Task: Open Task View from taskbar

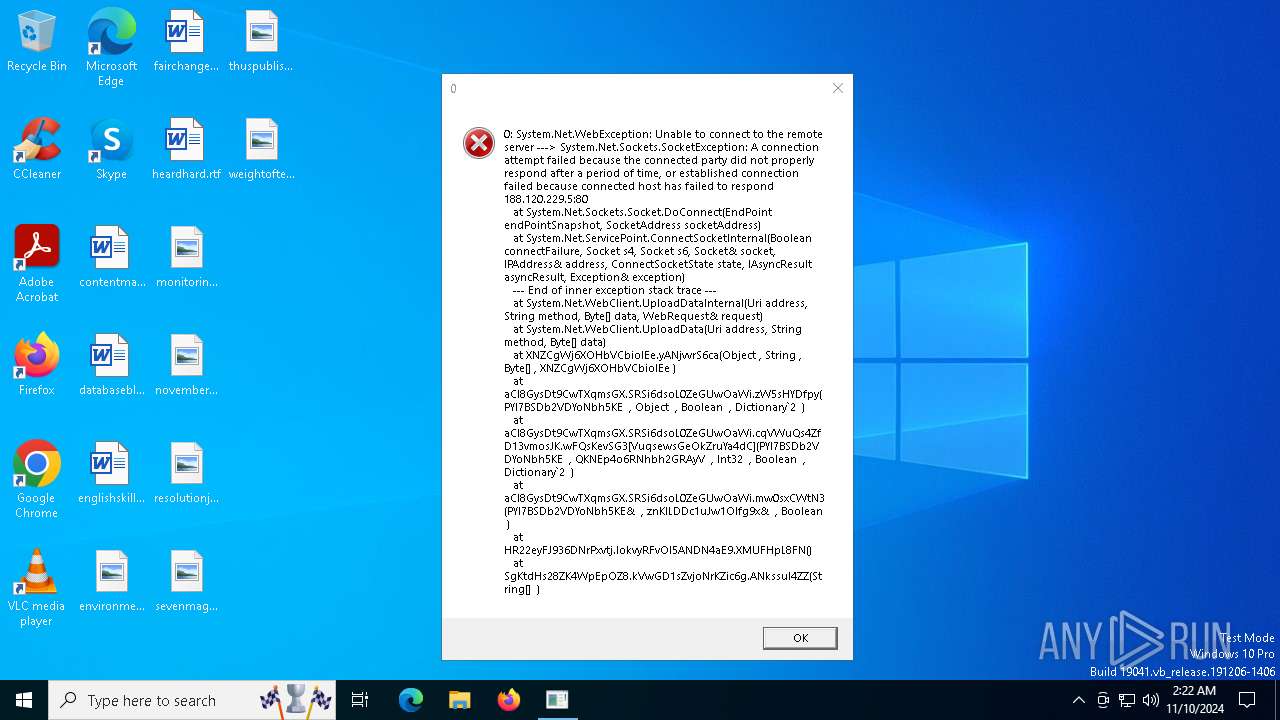Action: (x=360, y=700)
